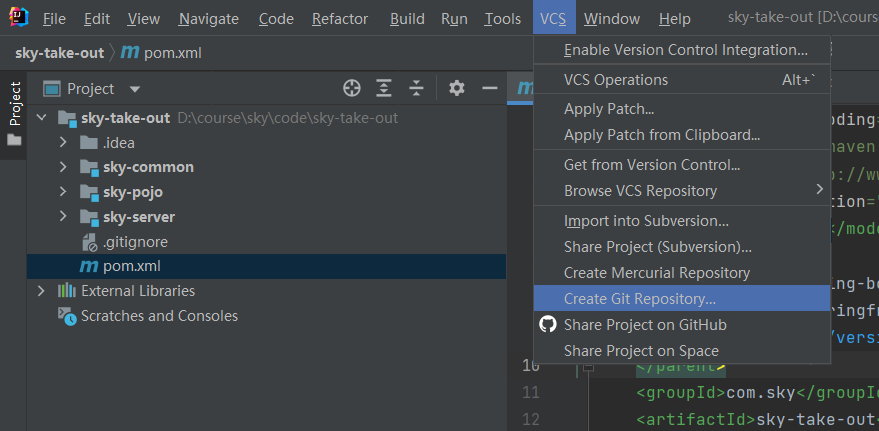Click the com.sky groupId text in editor
The width and height of the screenshot is (879, 431).
click(x=761, y=392)
